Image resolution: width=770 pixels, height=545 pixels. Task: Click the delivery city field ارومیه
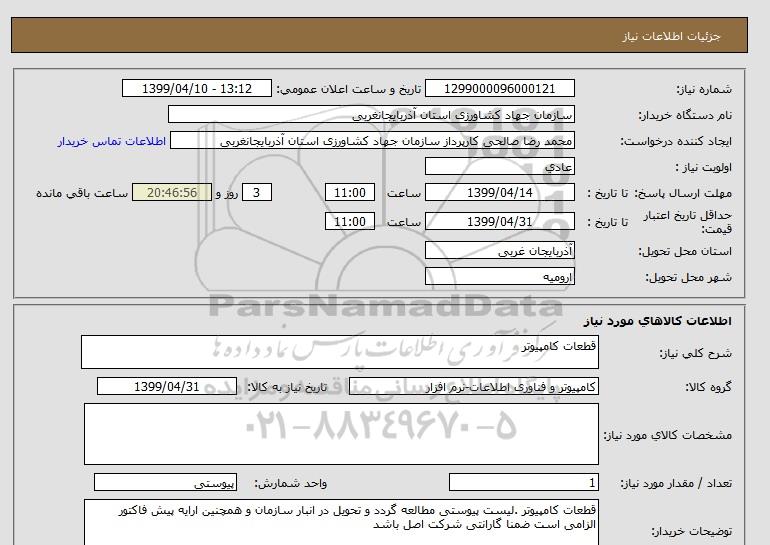[499, 276]
